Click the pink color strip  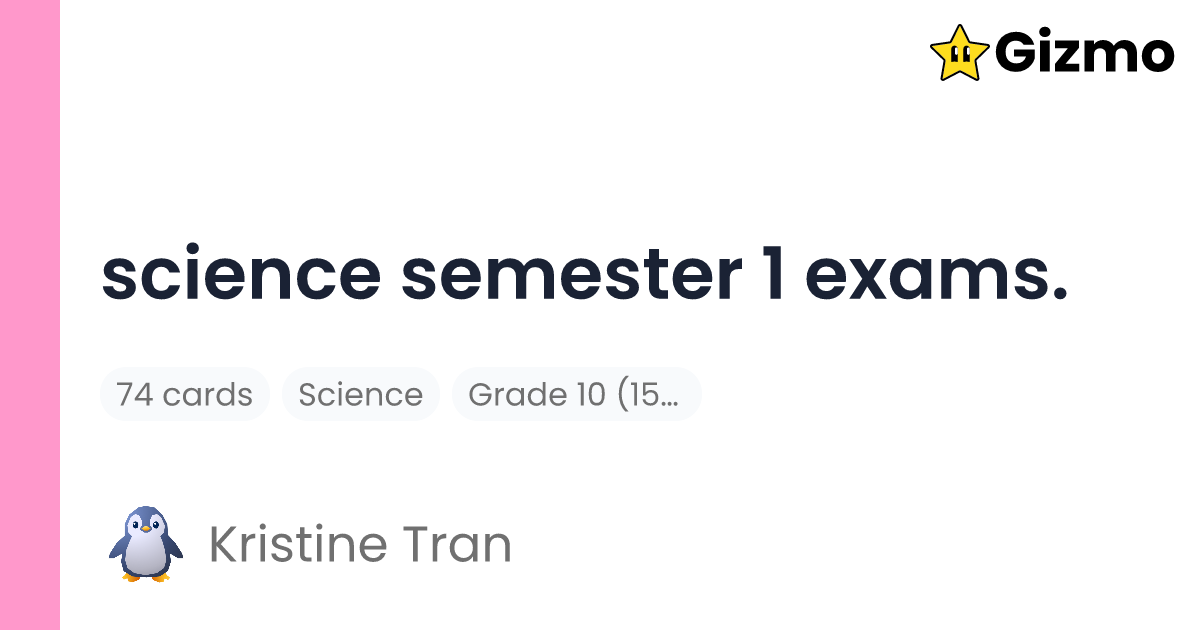30,315
